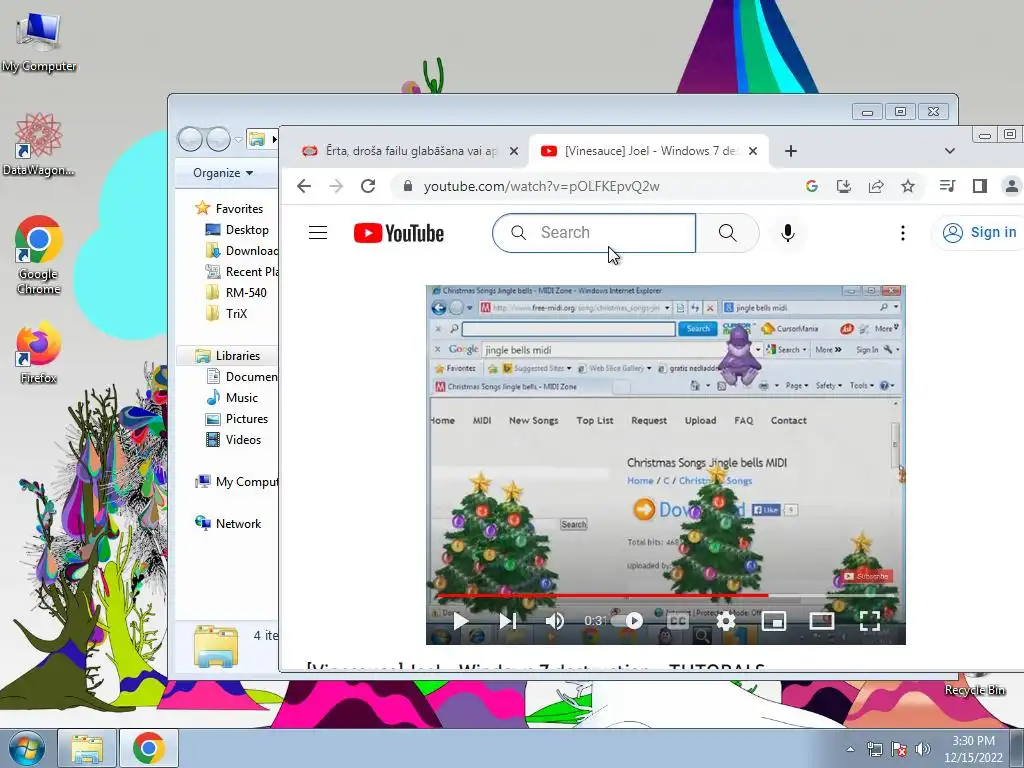The height and width of the screenshot is (768, 1024).
Task: Open Organize dropdown in Explorer window
Action: [223, 173]
